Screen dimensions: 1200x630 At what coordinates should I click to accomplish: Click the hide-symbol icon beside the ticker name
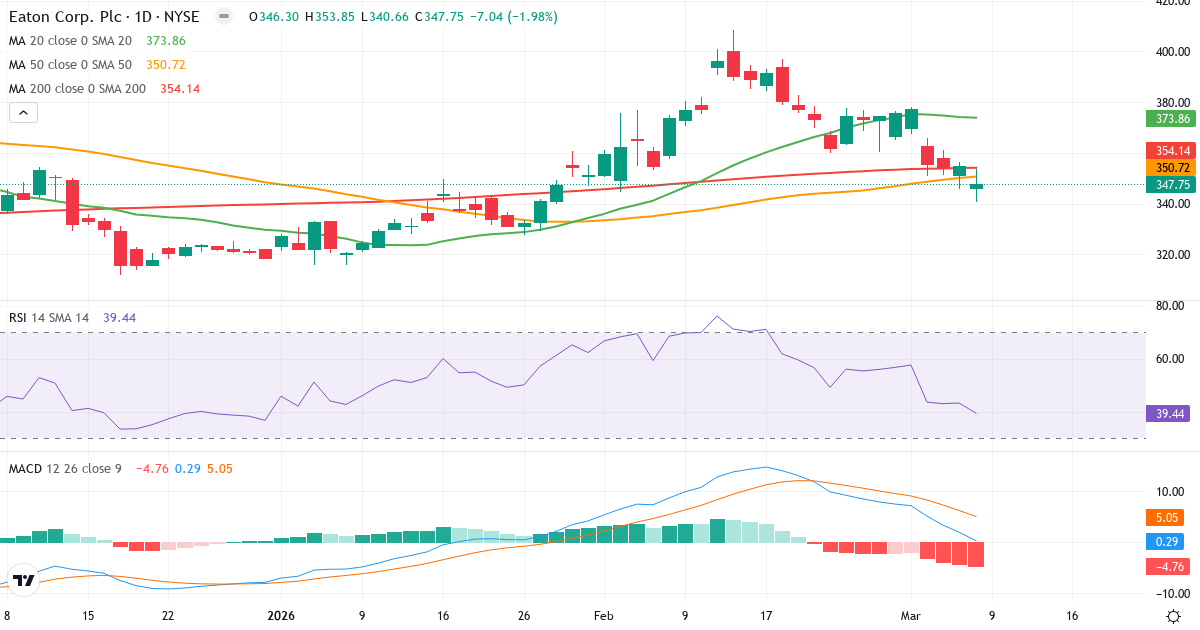(222, 17)
